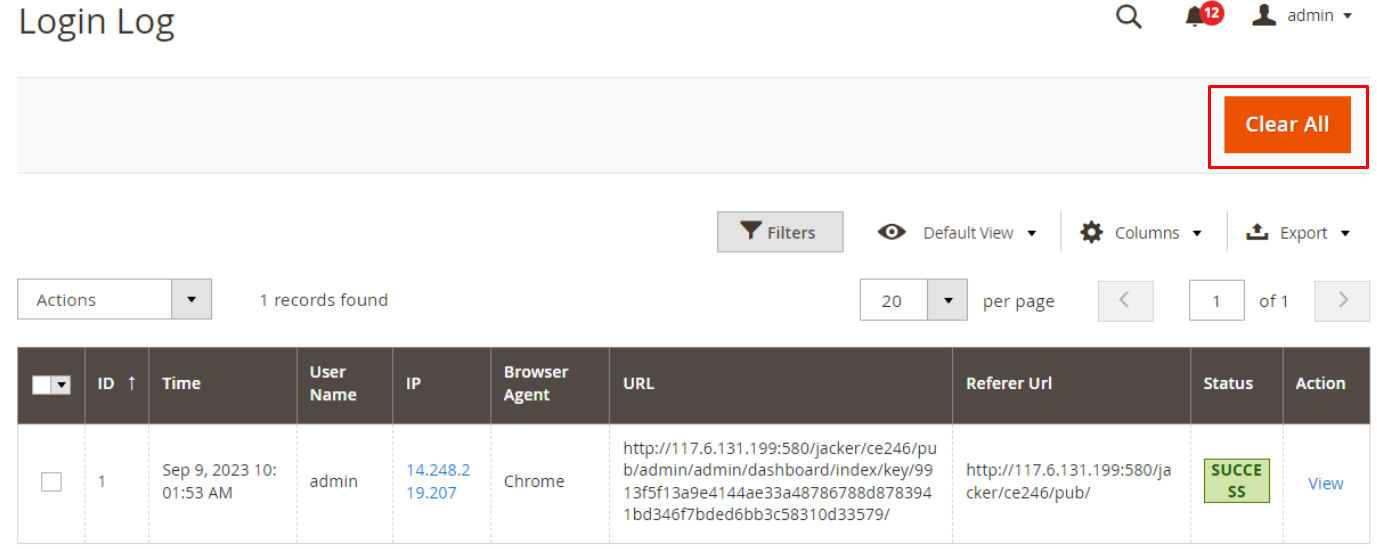
Task: Open the notifications bell icon
Action: pyautogui.click(x=1194, y=17)
